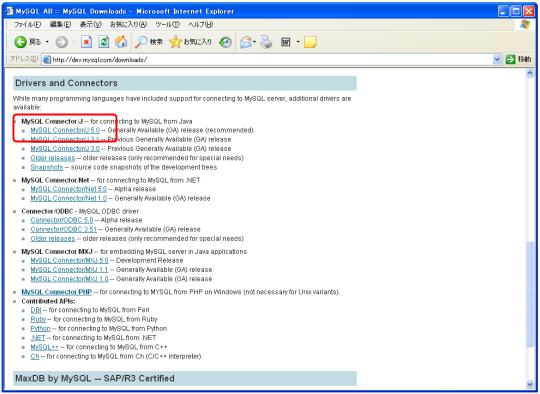Open the Ch interpreter link
This screenshot has width=540, height=394.
point(35,356)
